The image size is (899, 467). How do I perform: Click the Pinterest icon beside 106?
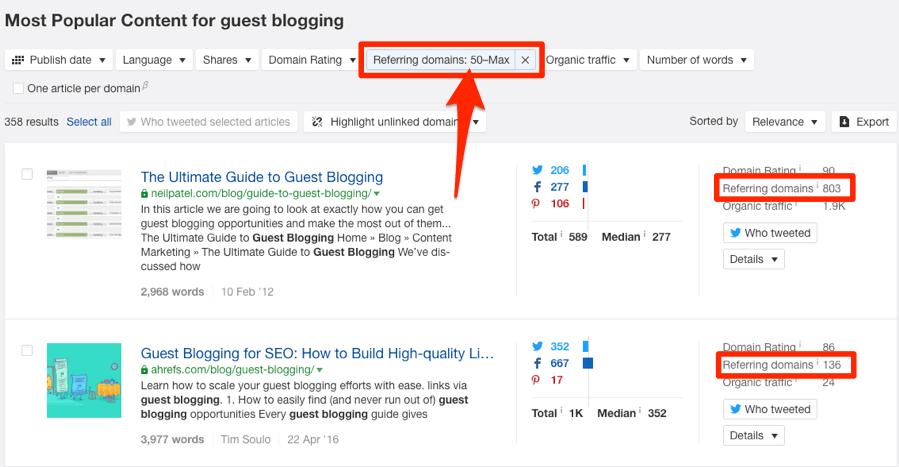click(x=536, y=203)
